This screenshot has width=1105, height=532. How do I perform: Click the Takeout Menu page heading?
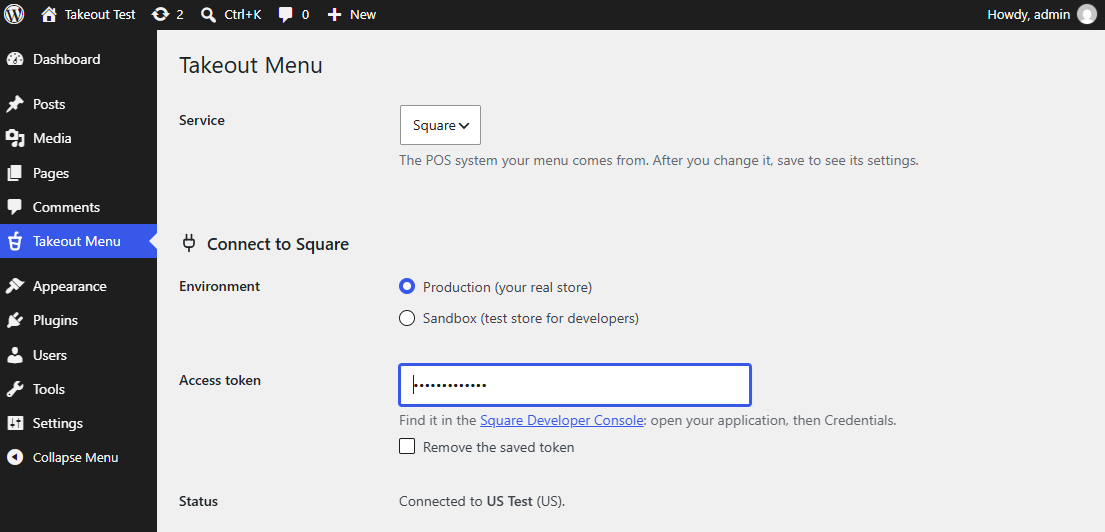[x=251, y=66]
